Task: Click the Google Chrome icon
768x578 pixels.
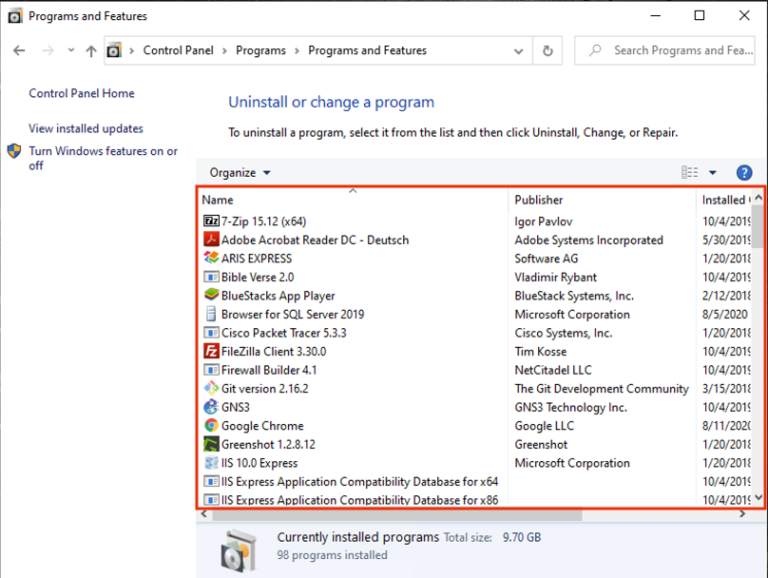Action: pyautogui.click(x=211, y=426)
